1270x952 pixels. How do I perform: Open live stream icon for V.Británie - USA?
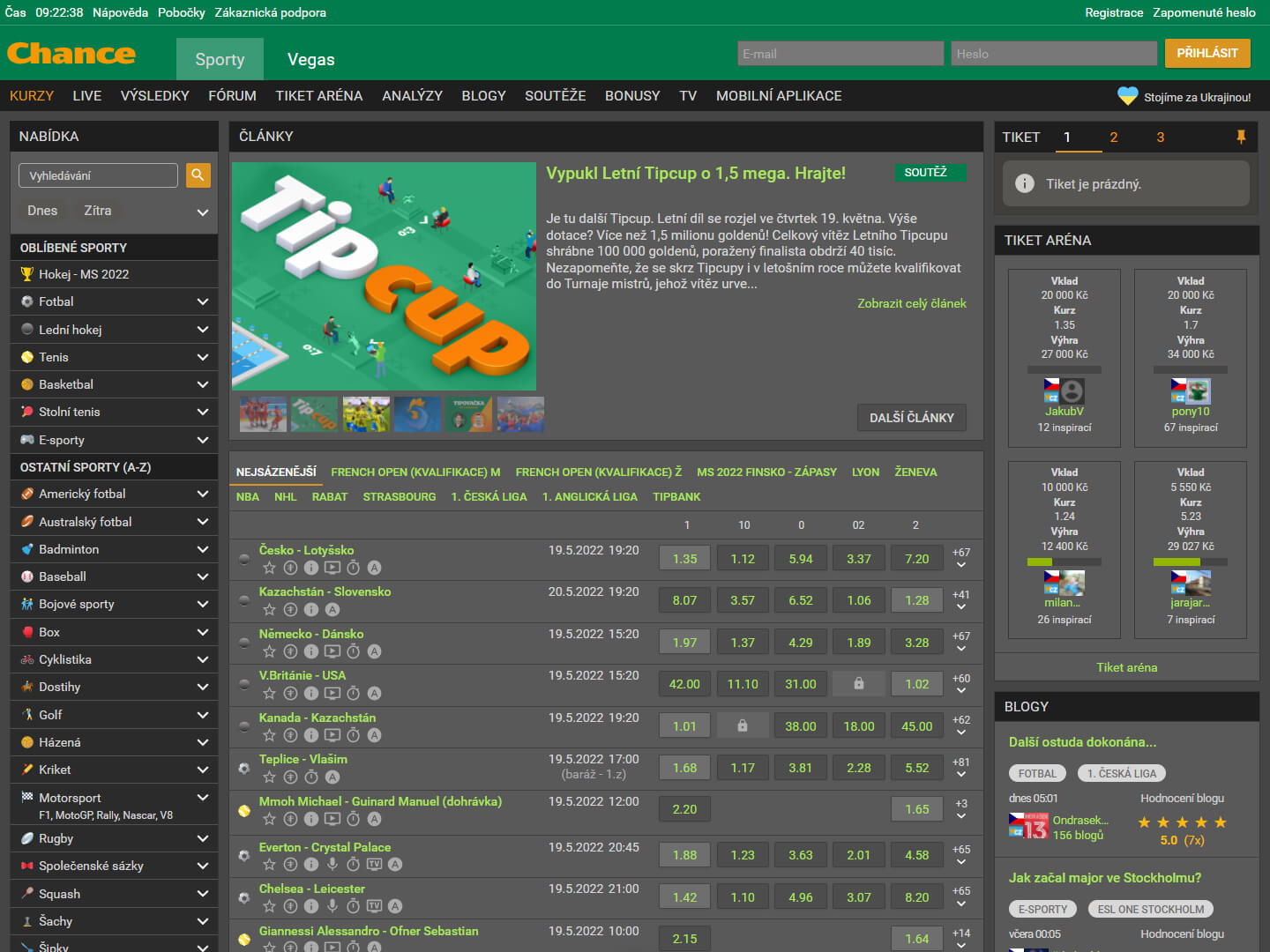(332, 693)
